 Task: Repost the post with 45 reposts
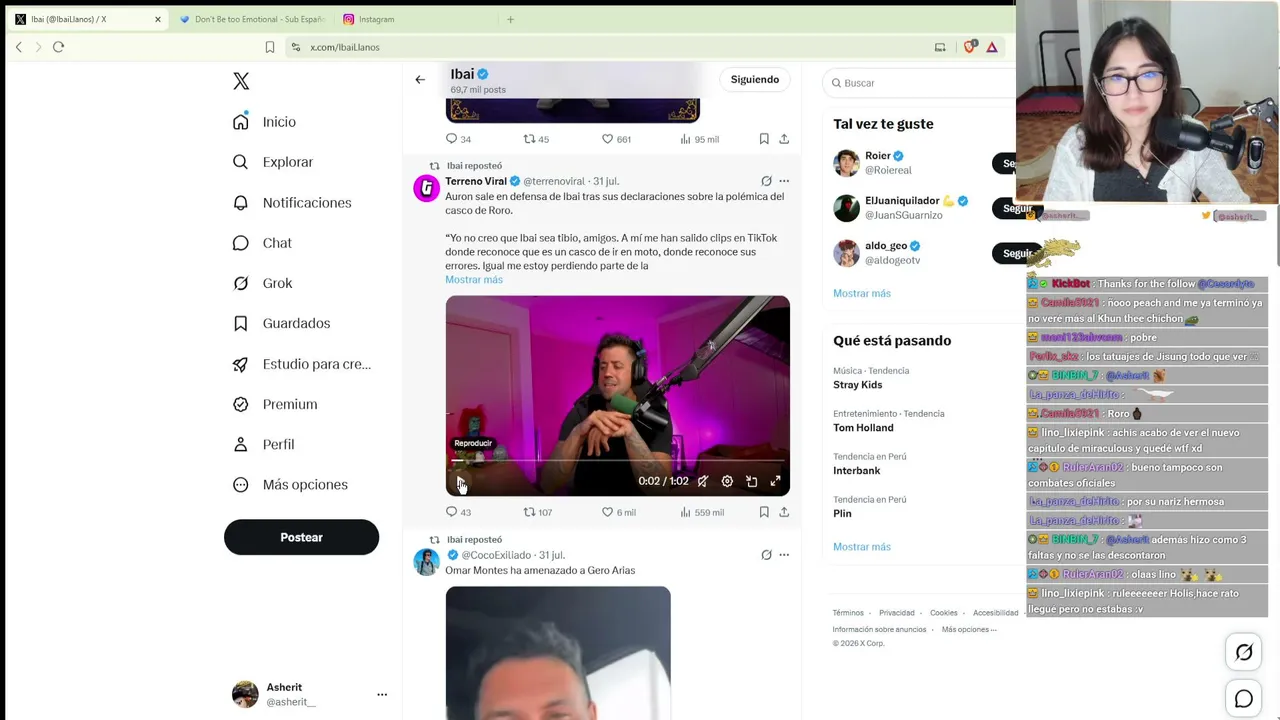click(536, 139)
